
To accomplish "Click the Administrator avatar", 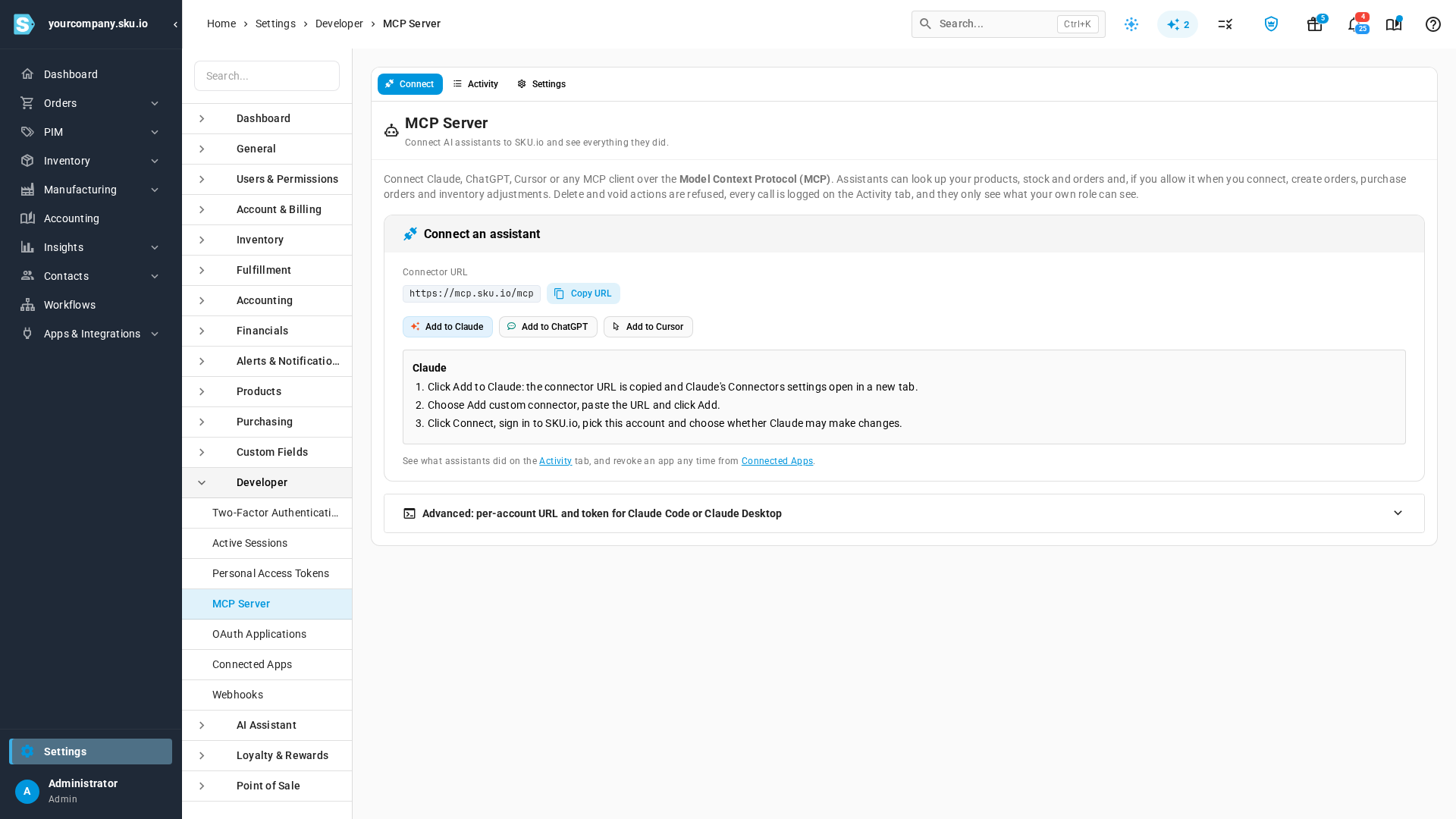I will click(x=27, y=792).
